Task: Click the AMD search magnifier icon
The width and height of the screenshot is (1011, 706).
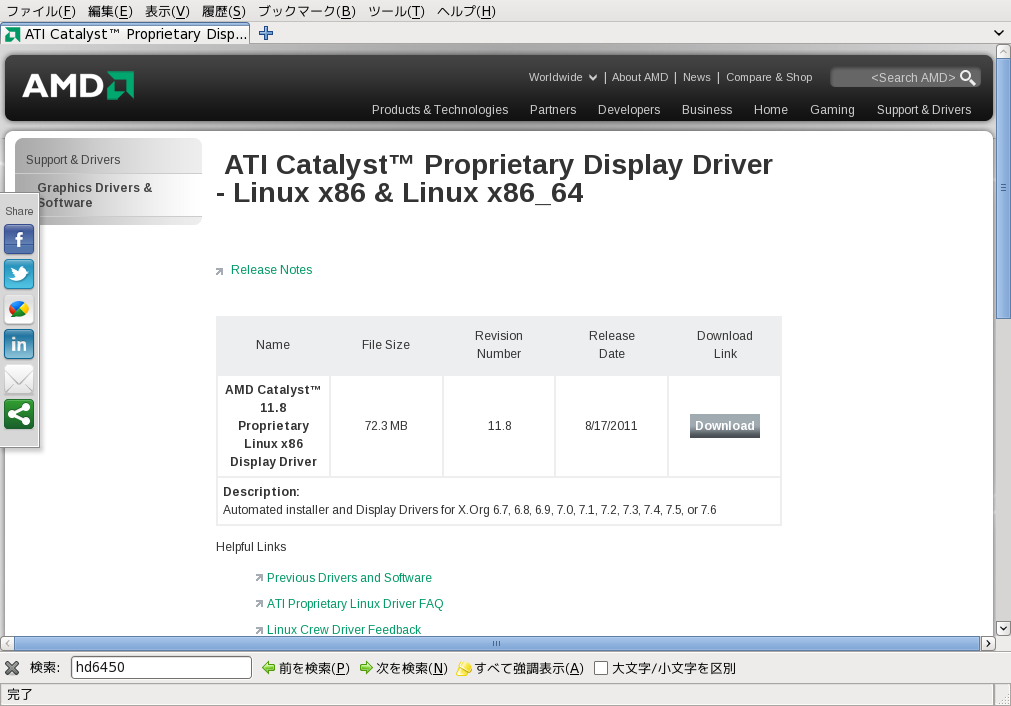Action: [967, 78]
